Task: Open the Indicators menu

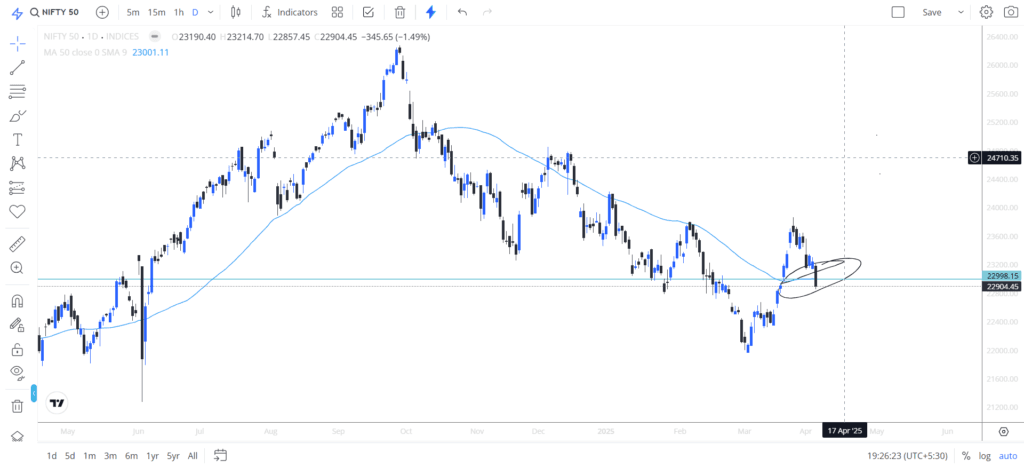Action: (x=290, y=12)
